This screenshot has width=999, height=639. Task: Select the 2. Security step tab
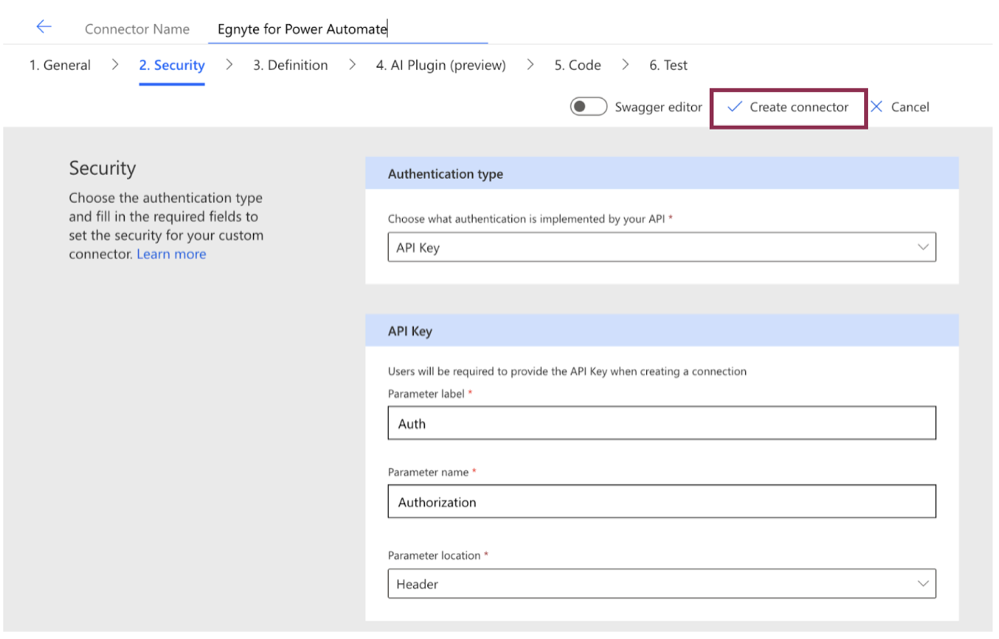pos(172,65)
